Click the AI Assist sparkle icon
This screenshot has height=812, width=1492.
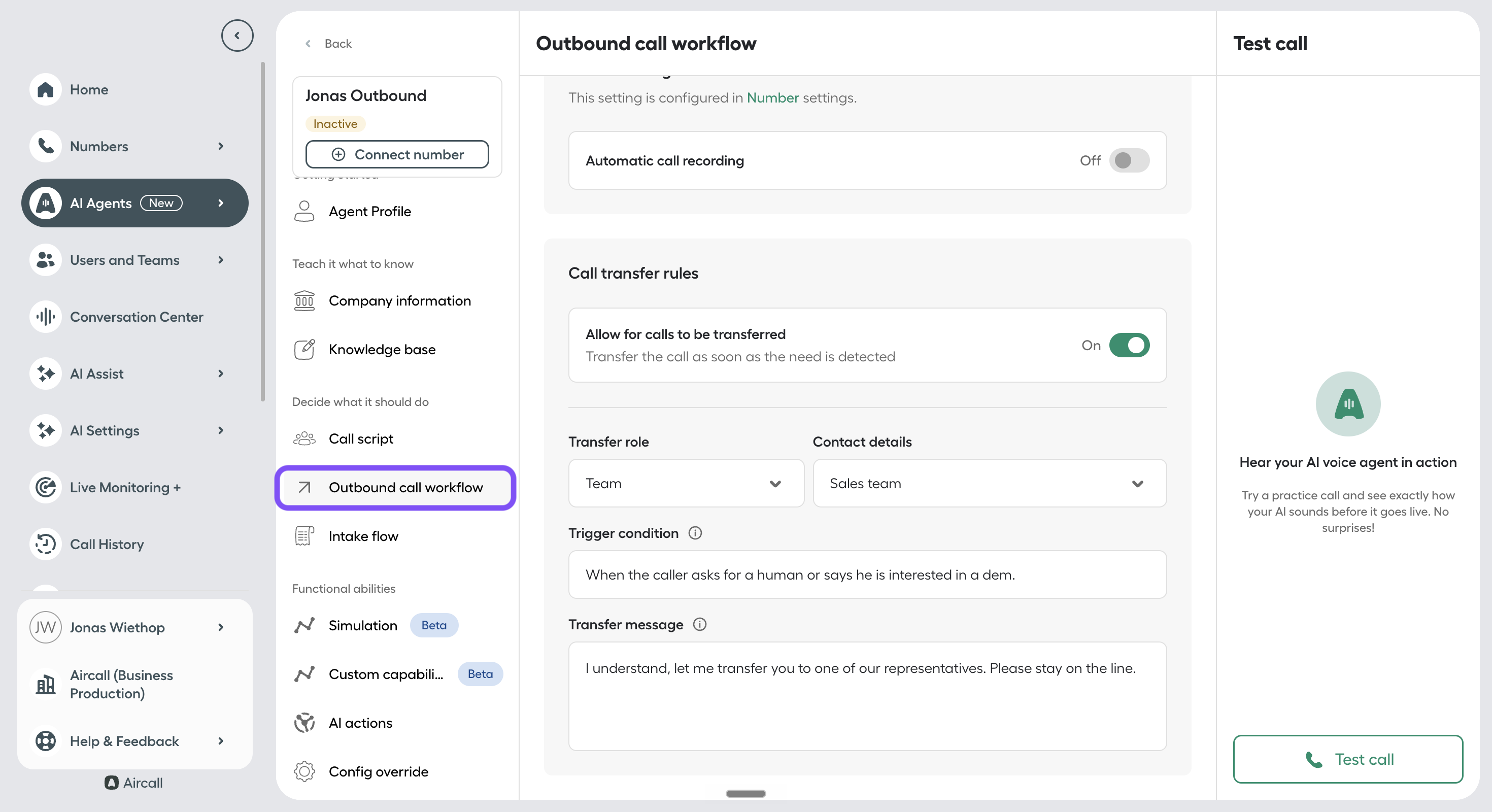45,374
